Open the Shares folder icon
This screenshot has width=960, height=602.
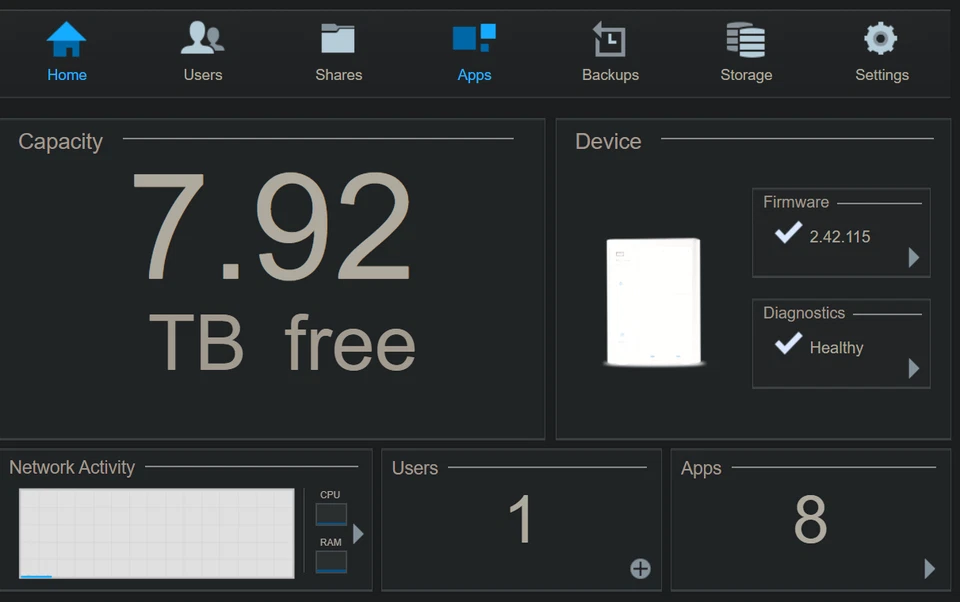(338, 40)
